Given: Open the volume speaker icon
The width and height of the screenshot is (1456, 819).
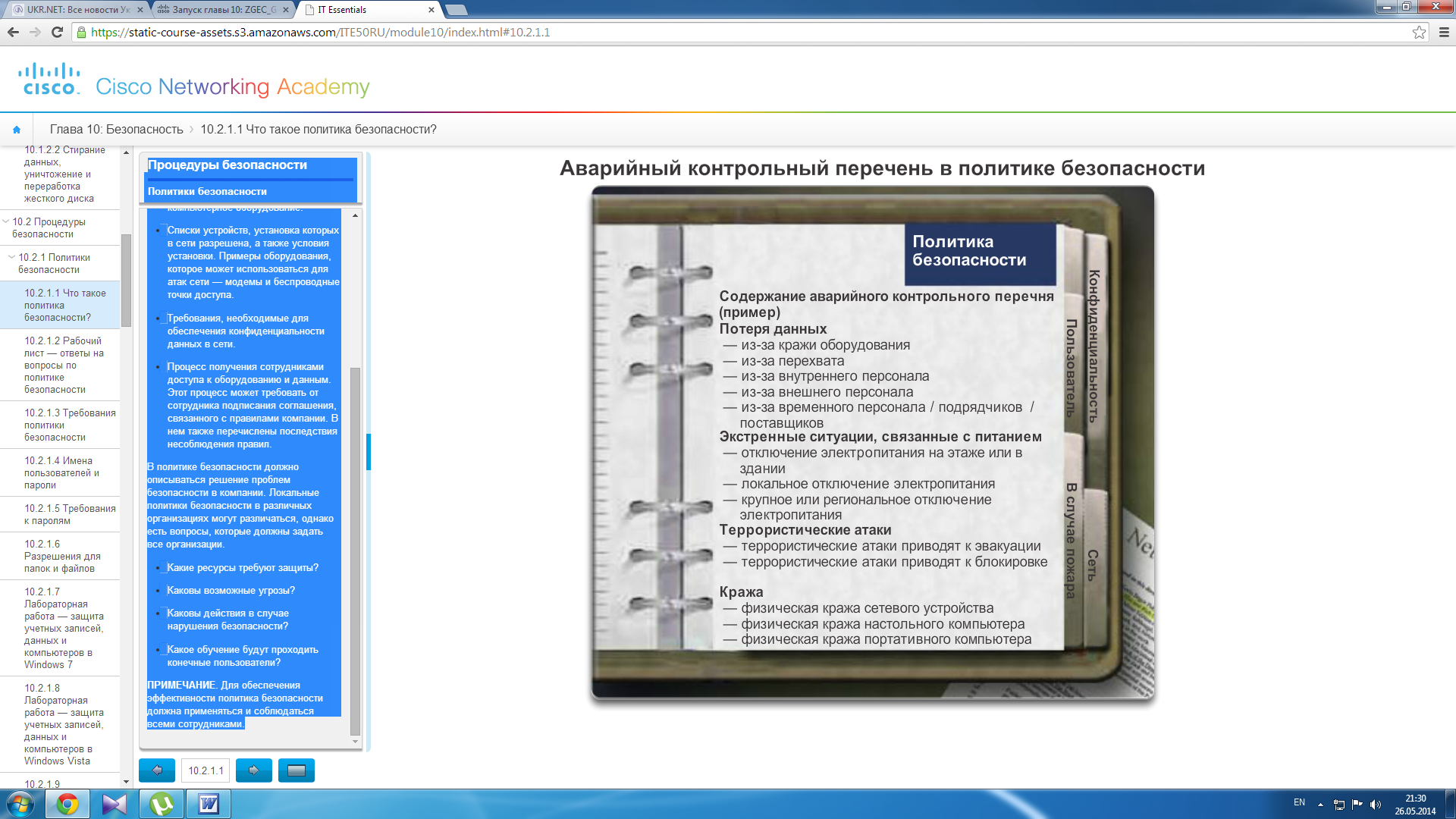Looking at the screenshot, I should [1376, 805].
